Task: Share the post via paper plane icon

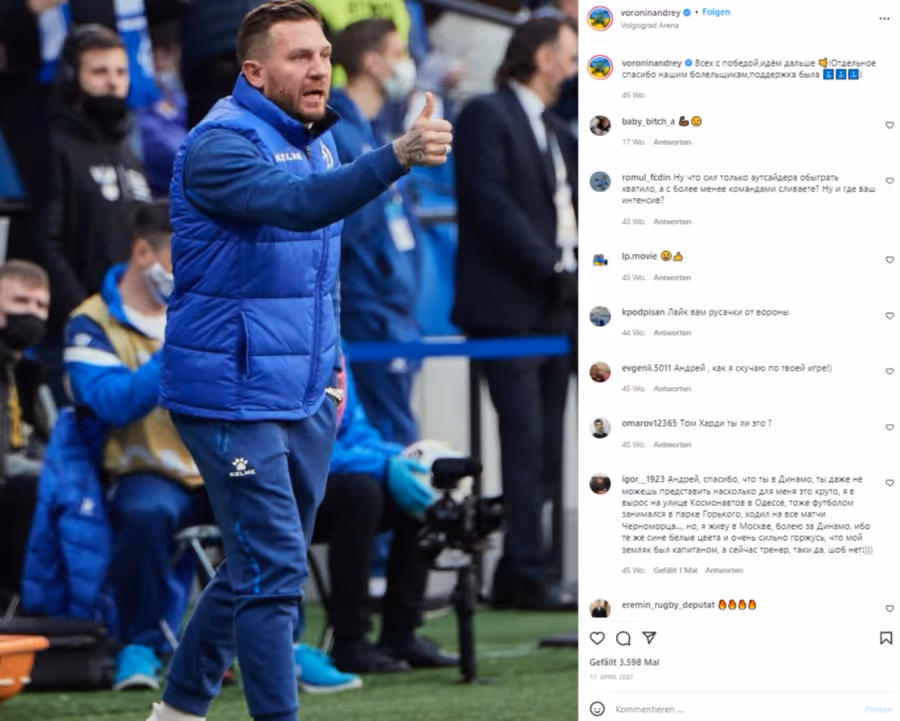Action: (649, 638)
